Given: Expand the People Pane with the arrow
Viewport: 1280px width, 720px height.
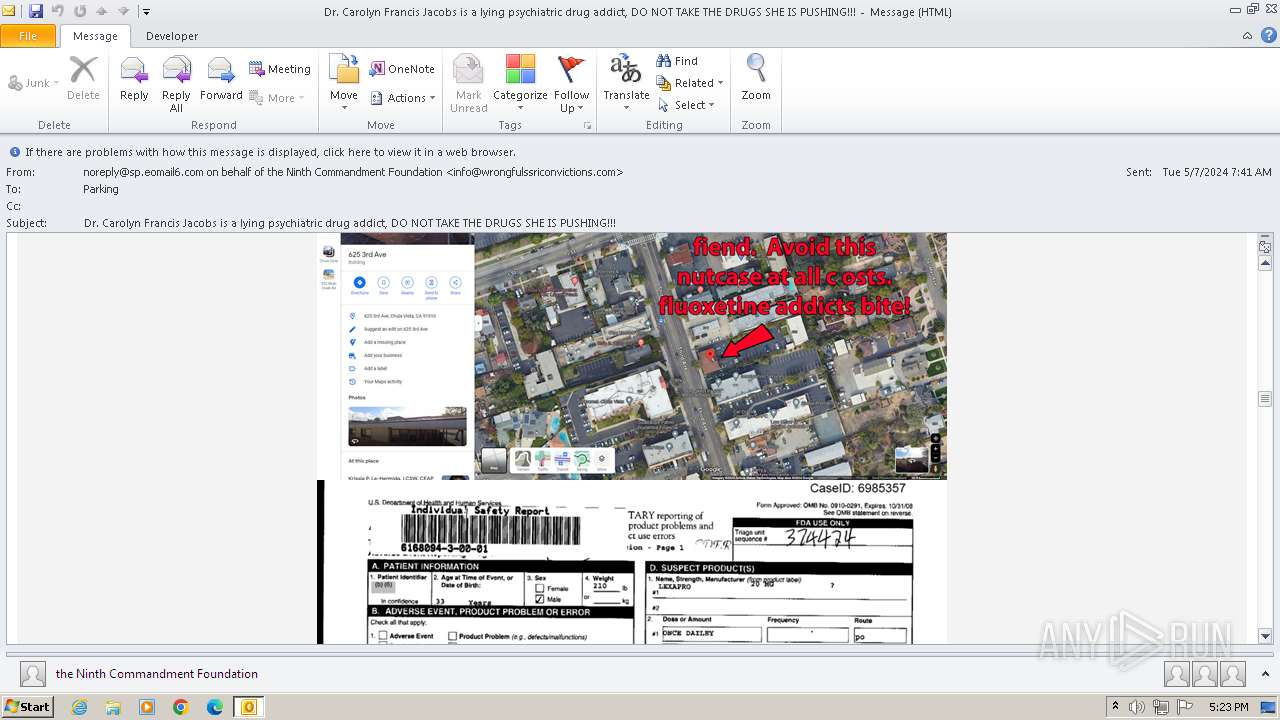Looking at the screenshot, I should coord(1265,675).
